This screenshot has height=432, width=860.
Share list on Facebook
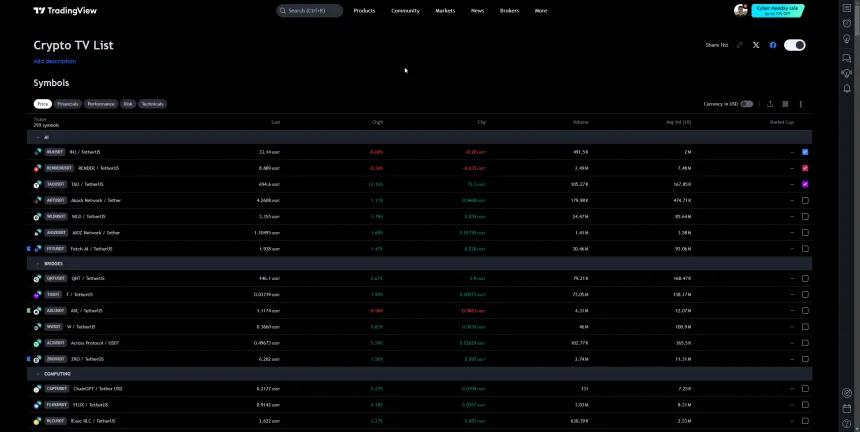pyautogui.click(x=773, y=45)
